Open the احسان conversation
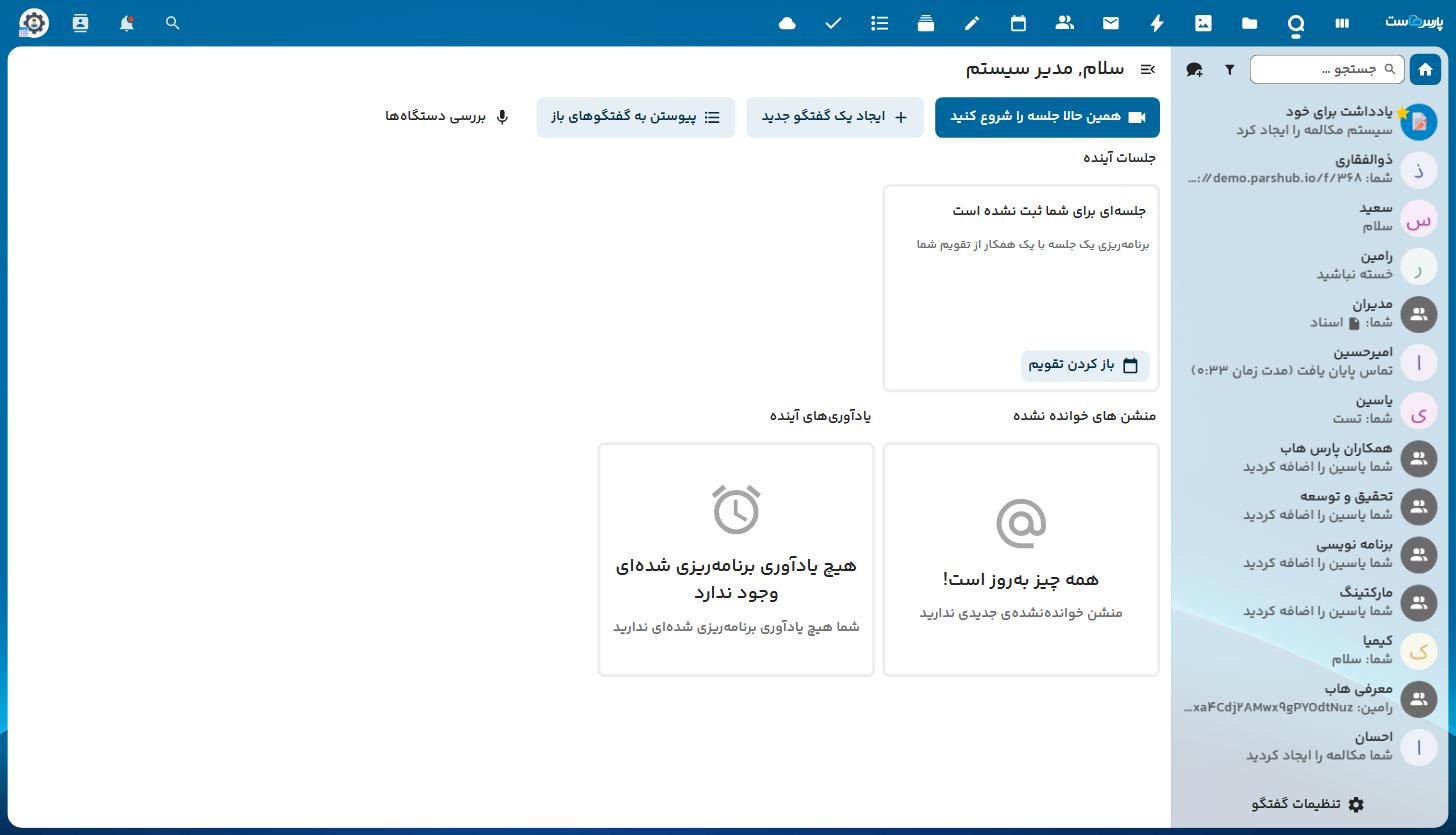 point(1310,746)
